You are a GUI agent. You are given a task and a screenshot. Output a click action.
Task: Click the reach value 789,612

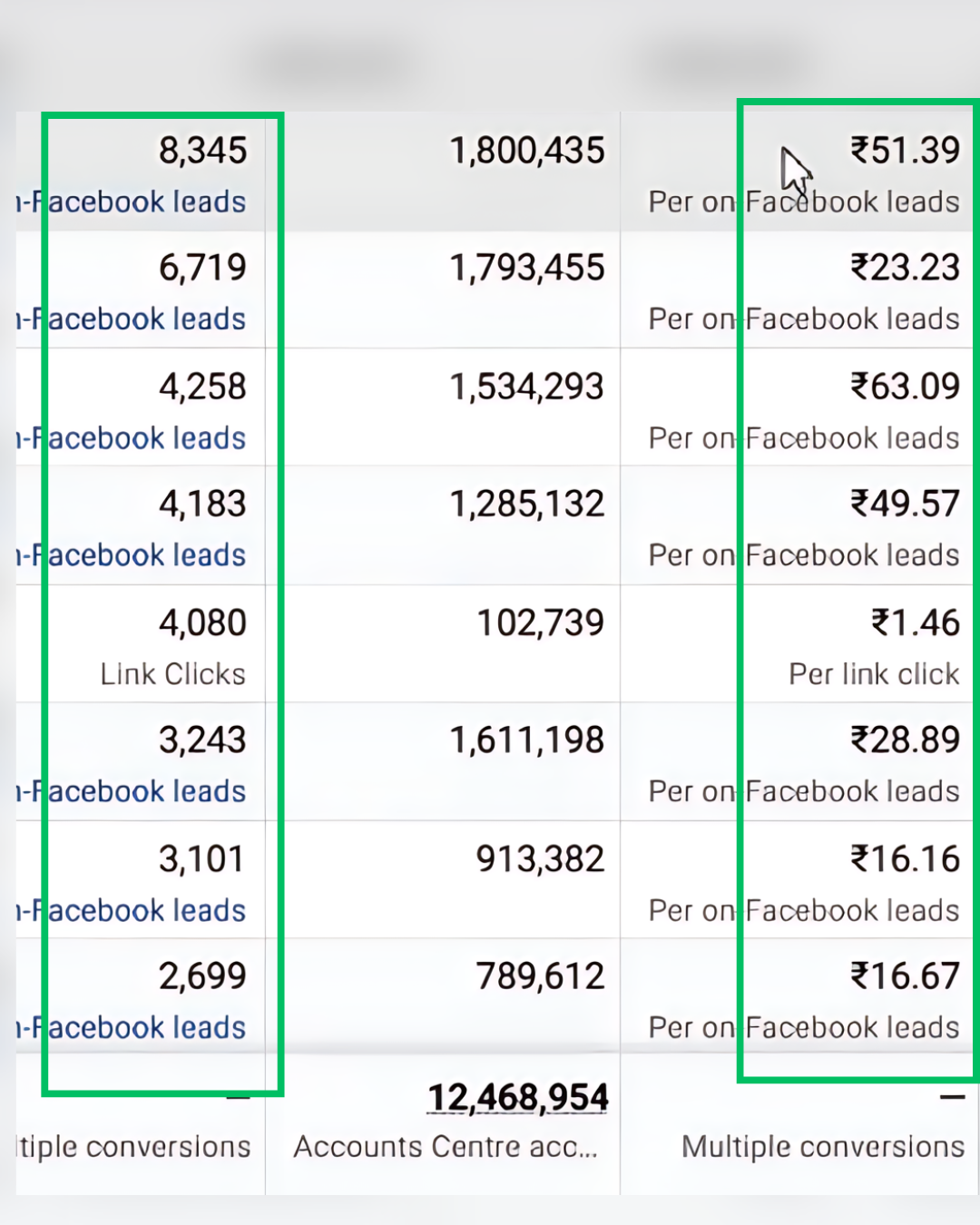click(x=541, y=976)
